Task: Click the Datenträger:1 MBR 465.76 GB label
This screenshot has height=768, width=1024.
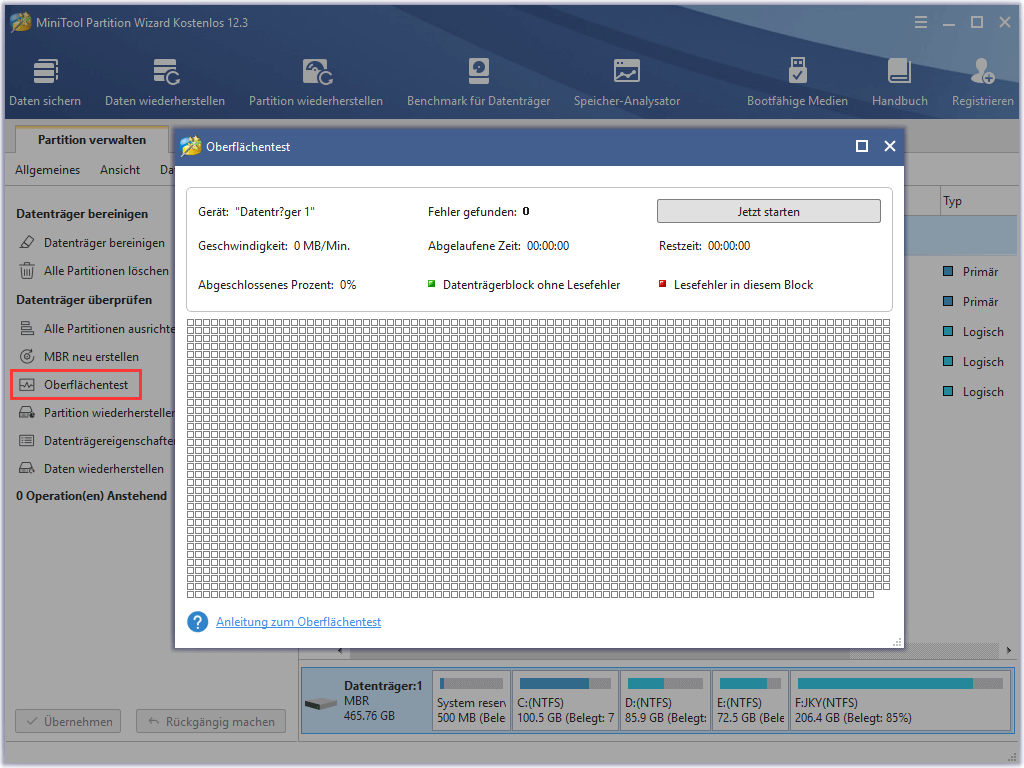Action: point(383,701)
